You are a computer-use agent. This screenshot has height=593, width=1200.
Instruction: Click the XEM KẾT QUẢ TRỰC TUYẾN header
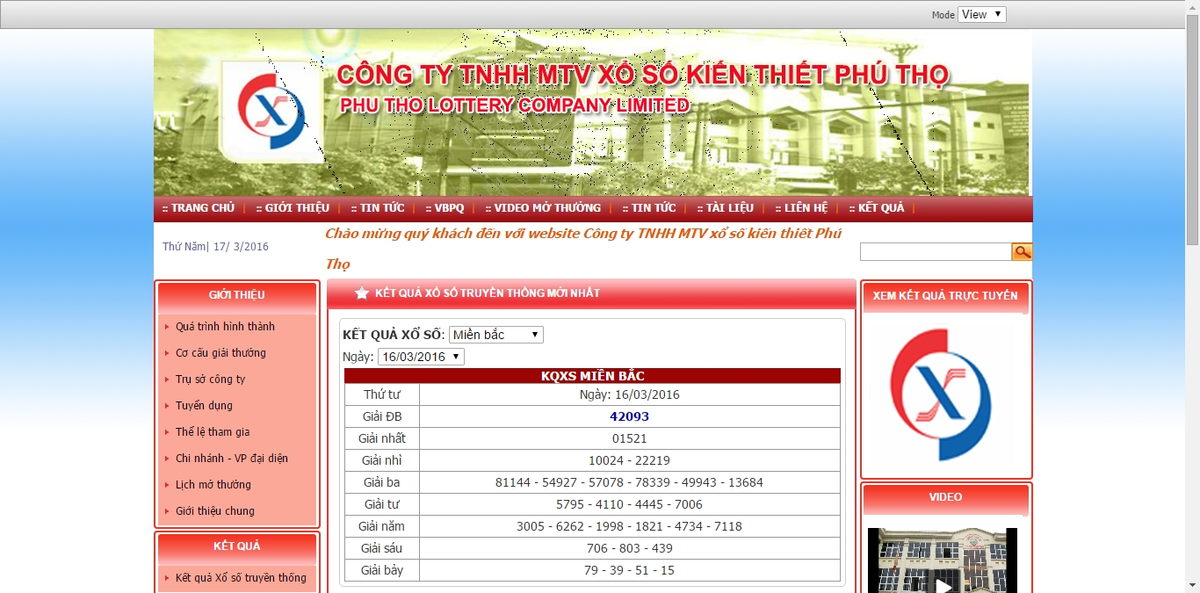point(945,296)
